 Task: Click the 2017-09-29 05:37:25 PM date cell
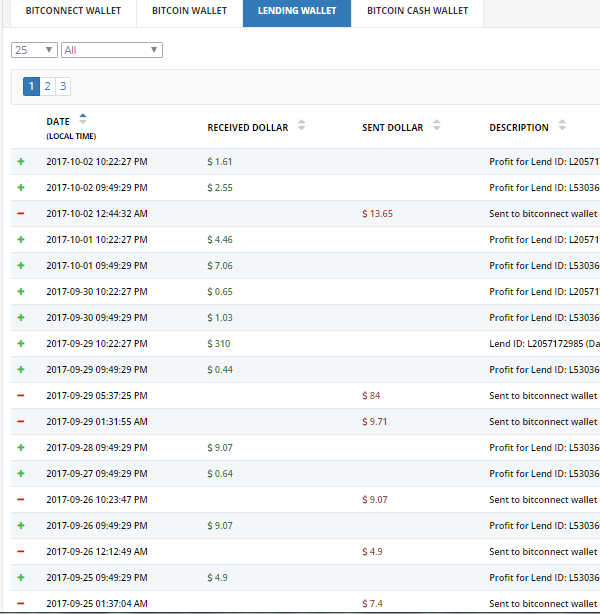pos(97,395)
